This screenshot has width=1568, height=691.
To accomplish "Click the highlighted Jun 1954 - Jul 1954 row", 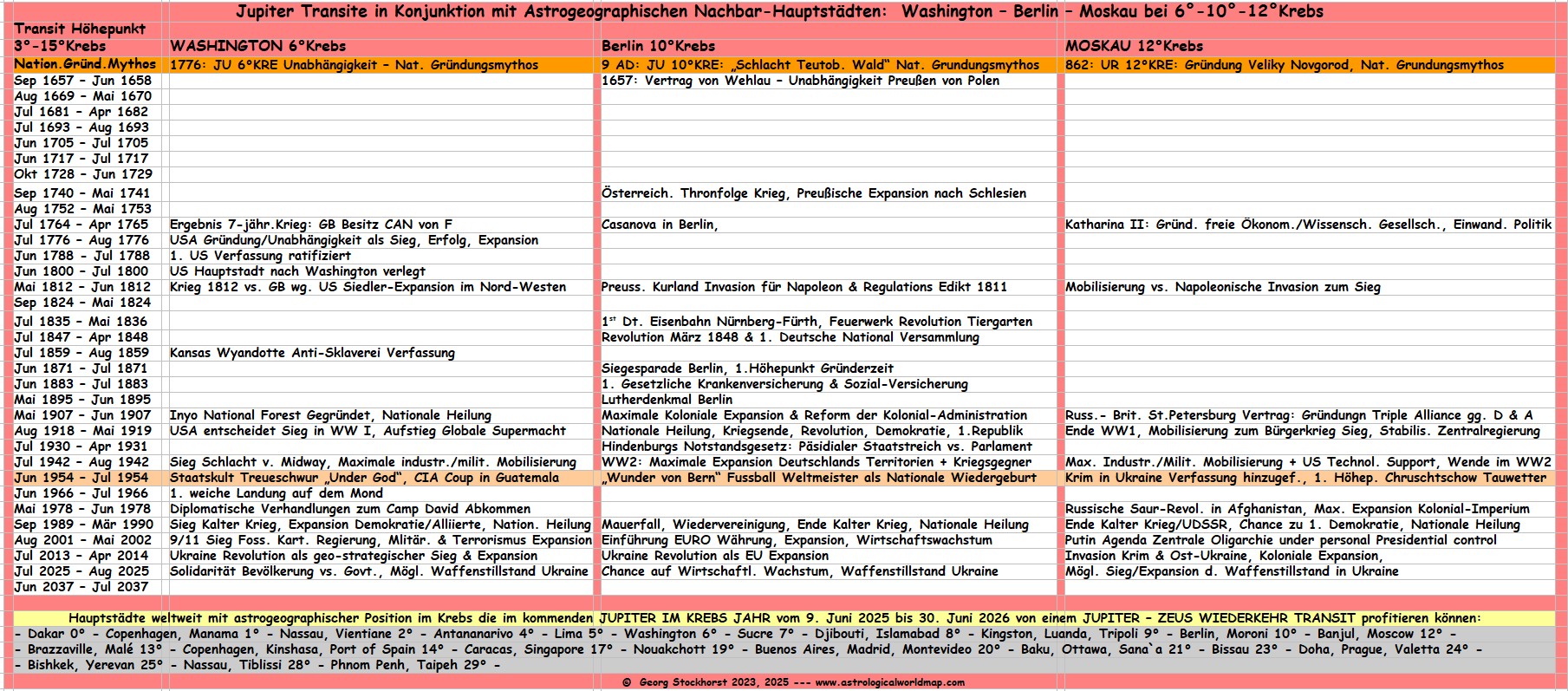I will (x=81, y=478).
